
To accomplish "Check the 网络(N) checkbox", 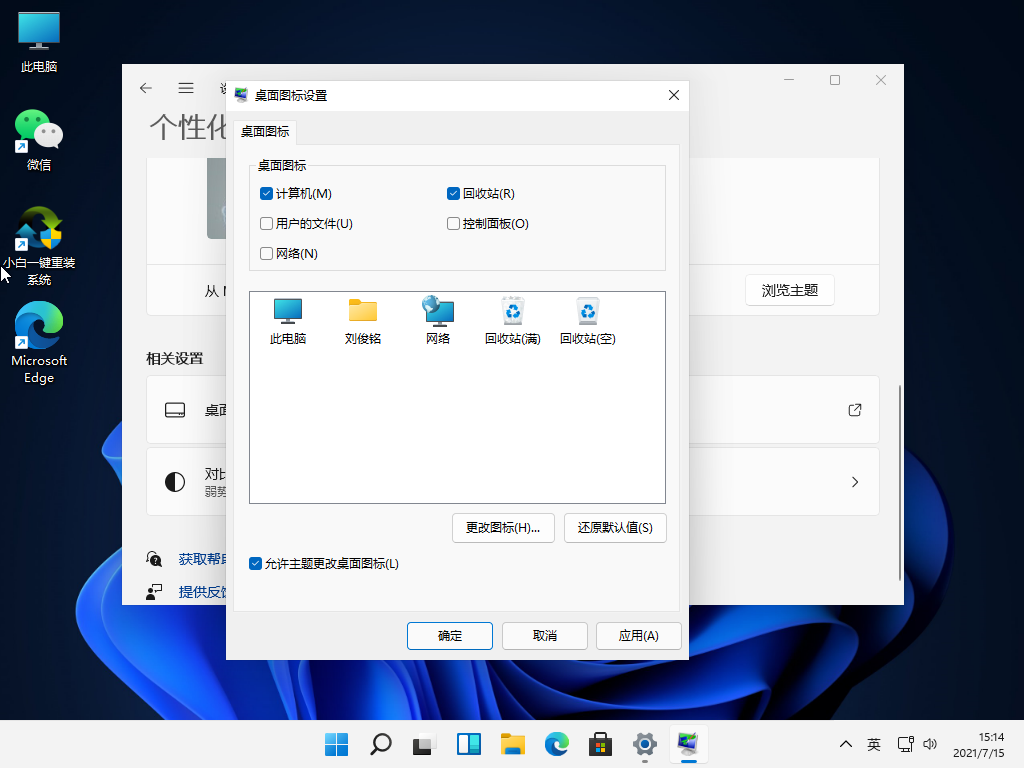I will (x=265, y=253).
